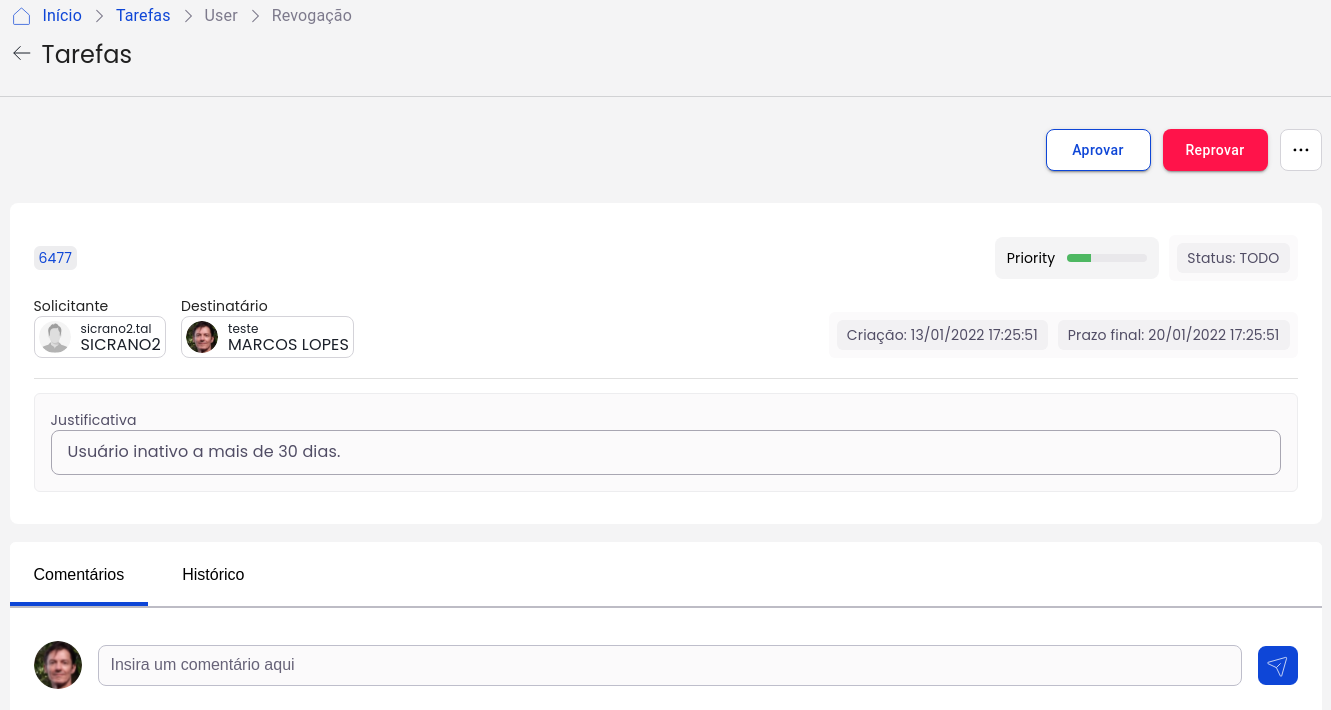Viewport: 1331px width, 710px height.
Task: Click the Prazo final date chip
Action: 1173,335
